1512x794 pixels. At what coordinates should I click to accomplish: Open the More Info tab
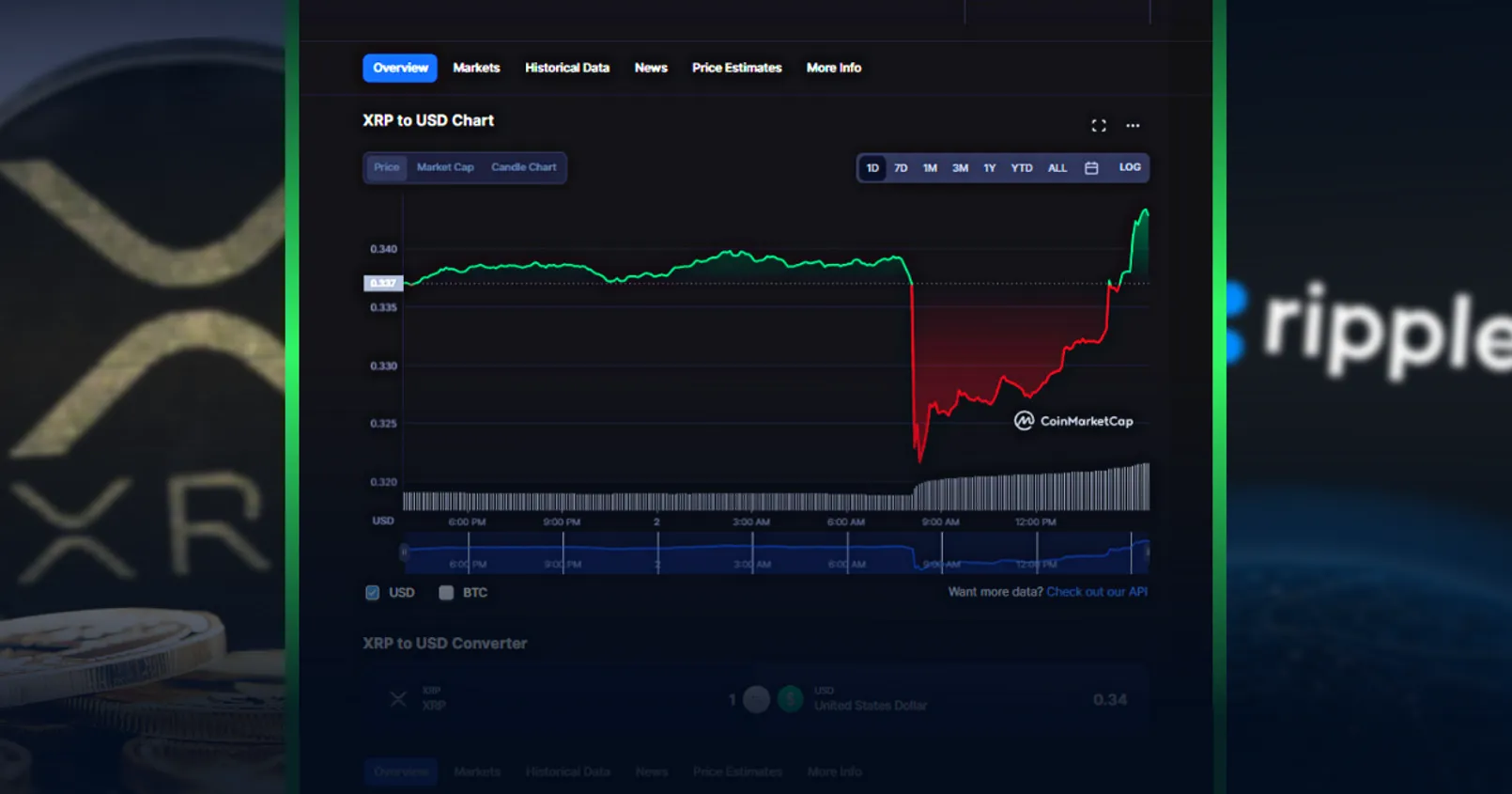point(834,68)
